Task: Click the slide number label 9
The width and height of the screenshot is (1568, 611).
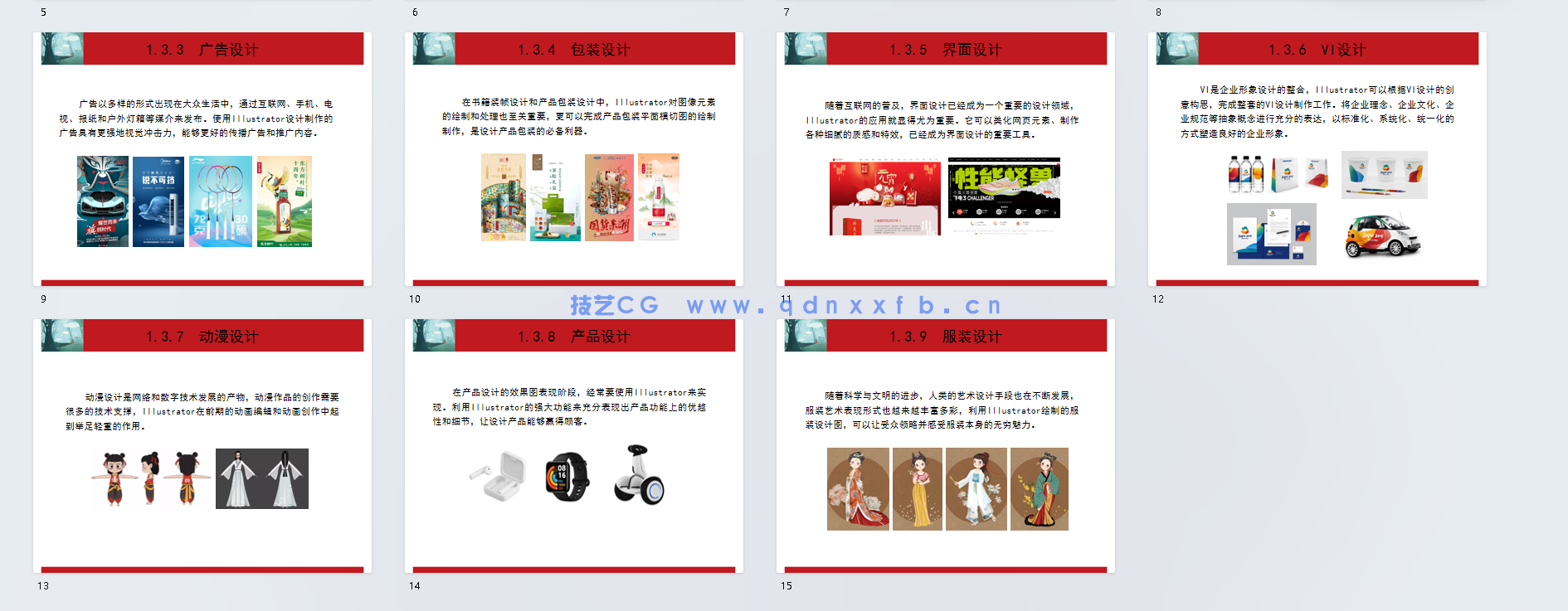Action: (43, 299)
